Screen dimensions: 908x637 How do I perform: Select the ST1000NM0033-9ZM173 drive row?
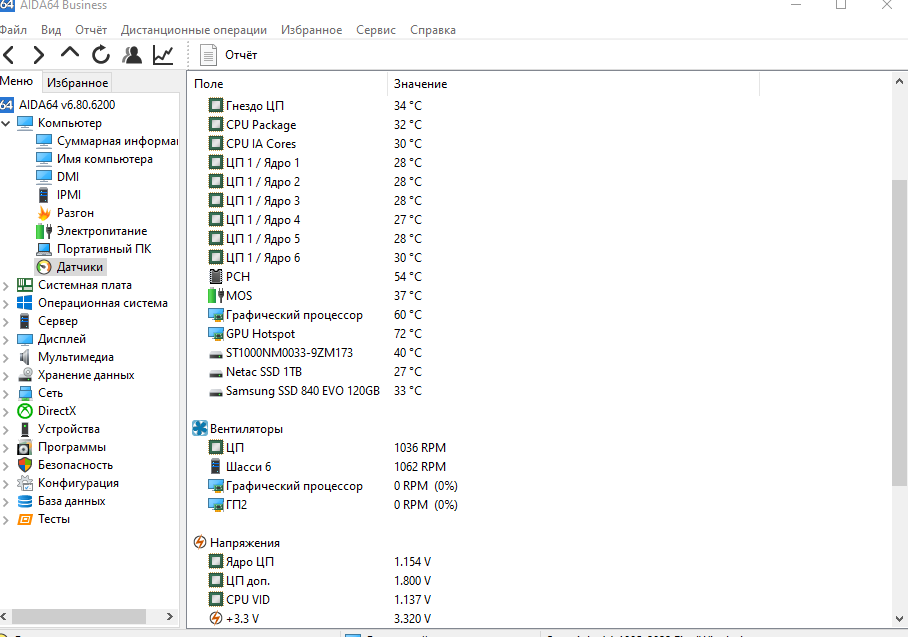(316, 353)
